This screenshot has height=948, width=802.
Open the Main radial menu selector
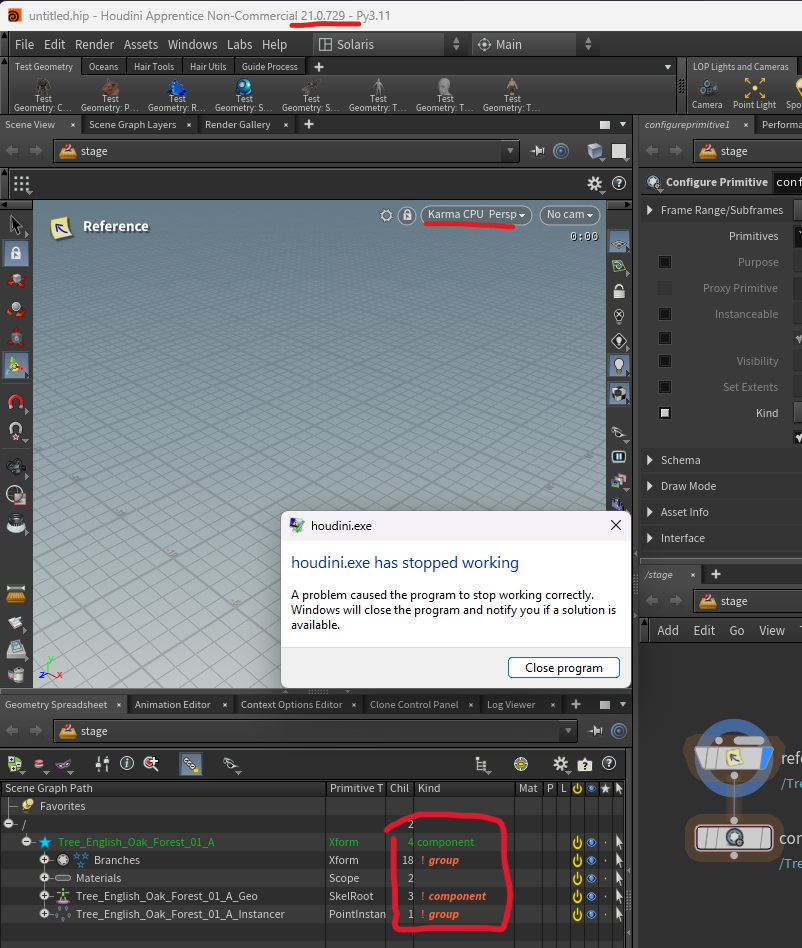535,45
